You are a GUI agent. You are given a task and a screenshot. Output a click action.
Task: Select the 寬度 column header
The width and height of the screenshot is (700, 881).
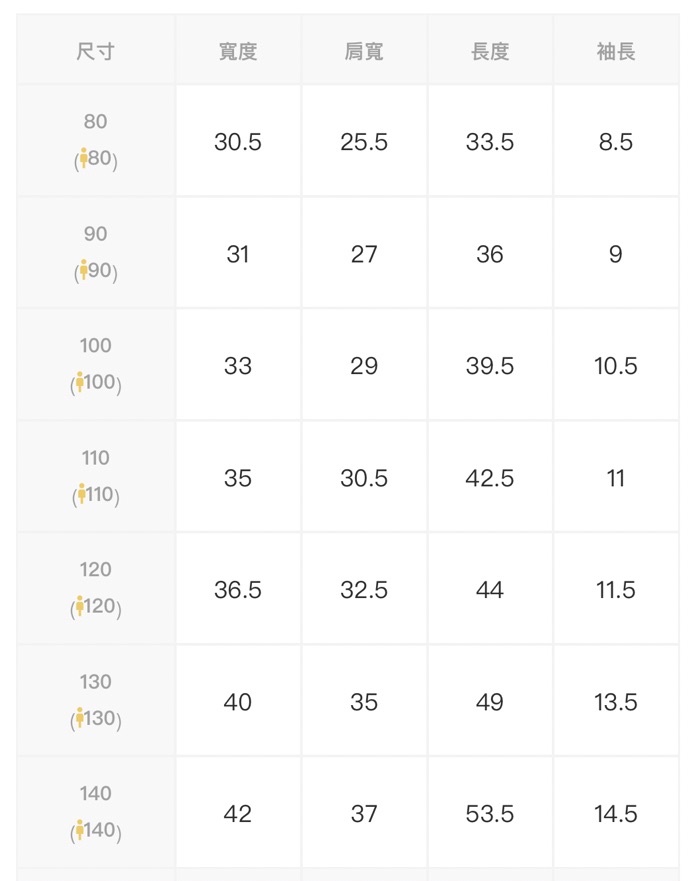tap(238, 52)
